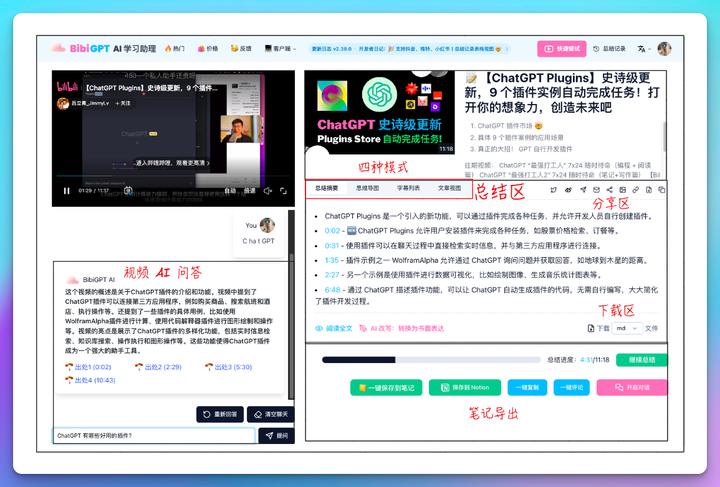Open the 反馈 feedback page
The image size is (720, 487).
pos(241,49)
